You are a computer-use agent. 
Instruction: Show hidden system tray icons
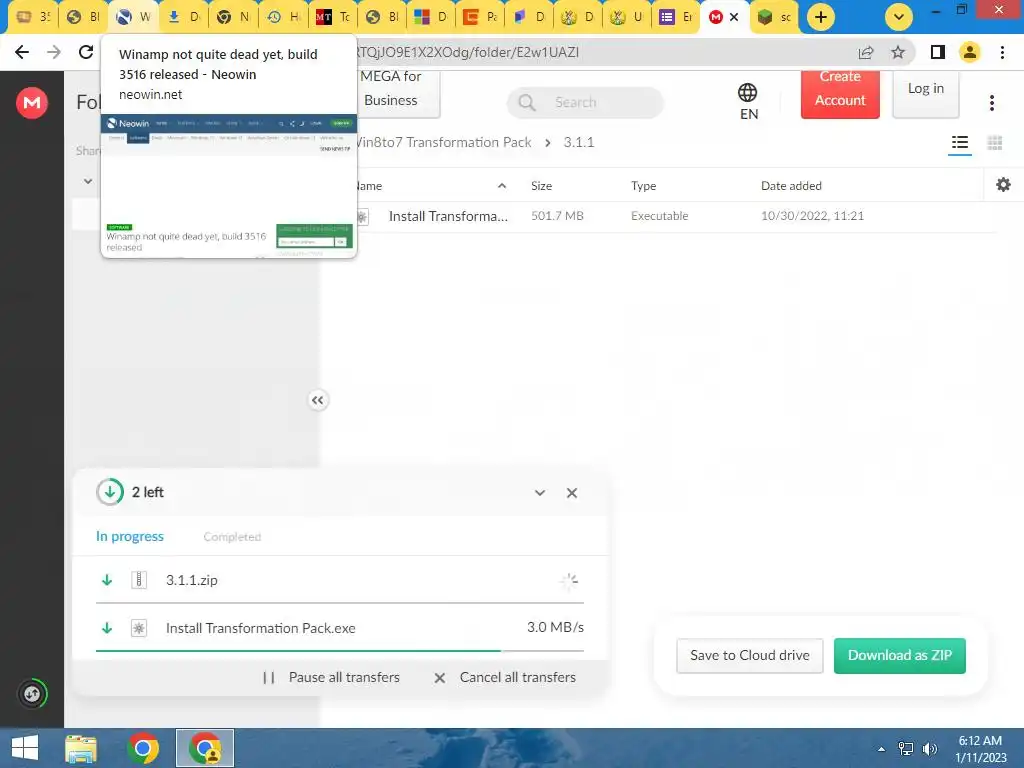pyautogui.click(x=881, y=749)
